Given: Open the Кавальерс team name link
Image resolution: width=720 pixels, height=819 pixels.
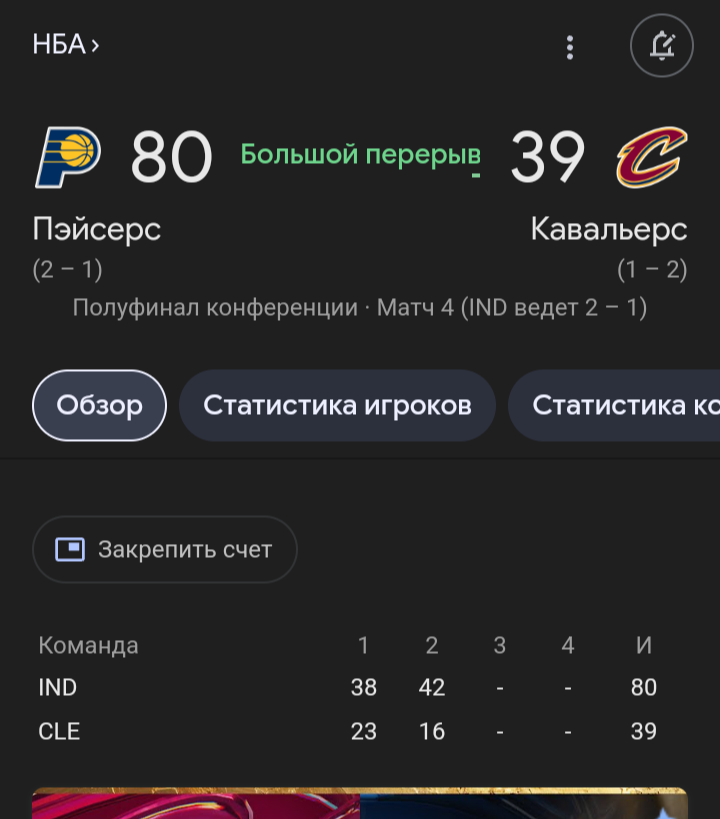Looking at the screenshot, I should tap(609, 229).
